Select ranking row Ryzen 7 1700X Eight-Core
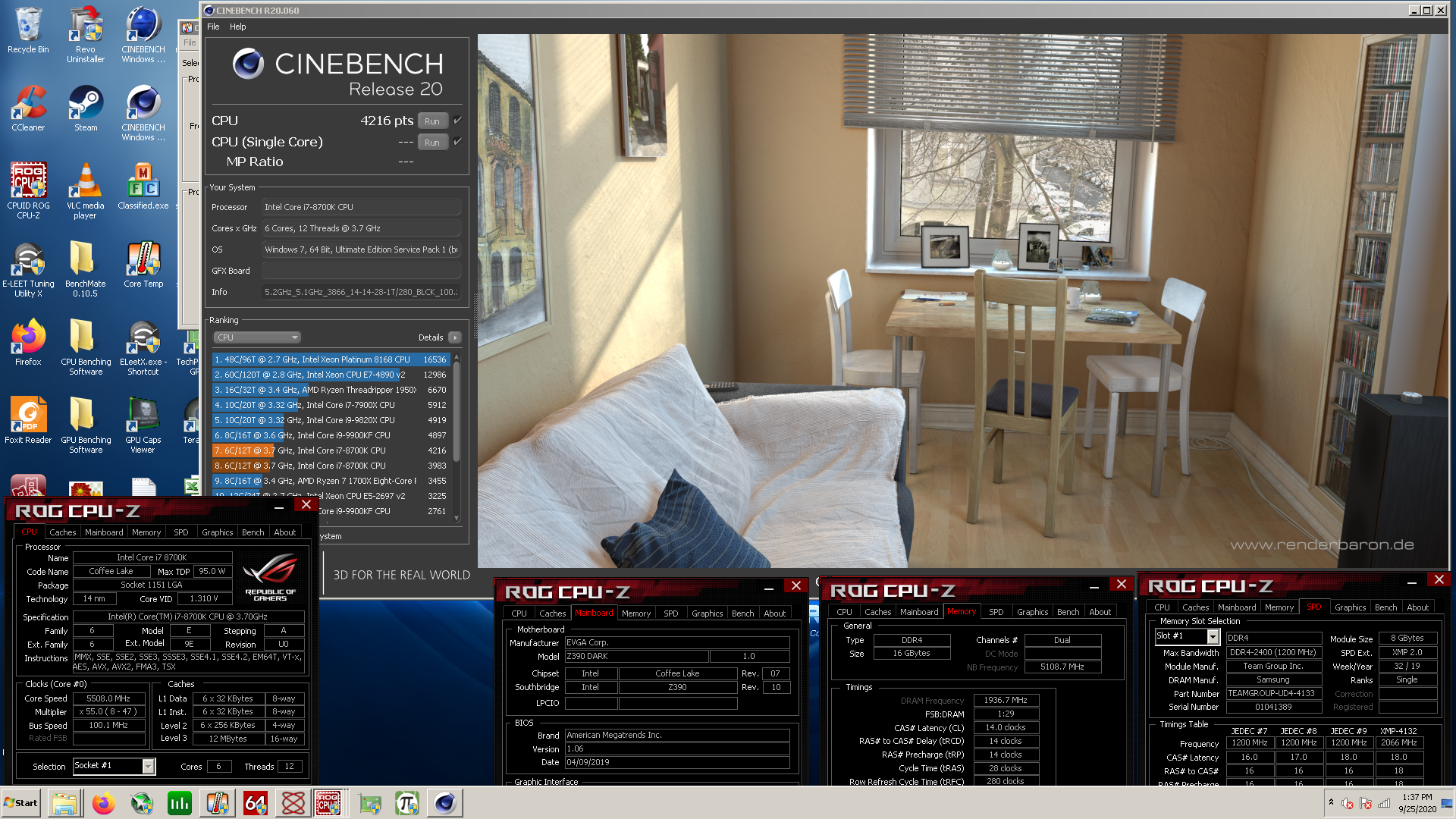The height and width of the screenshot is (819, 1456). pyautogui.click(x=331, y=481)
